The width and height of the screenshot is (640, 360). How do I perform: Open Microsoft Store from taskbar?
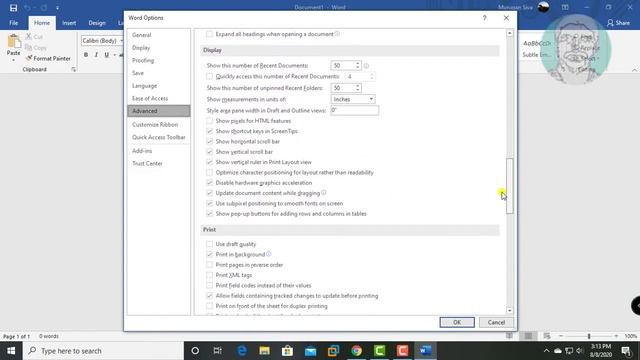pos(287,351)
